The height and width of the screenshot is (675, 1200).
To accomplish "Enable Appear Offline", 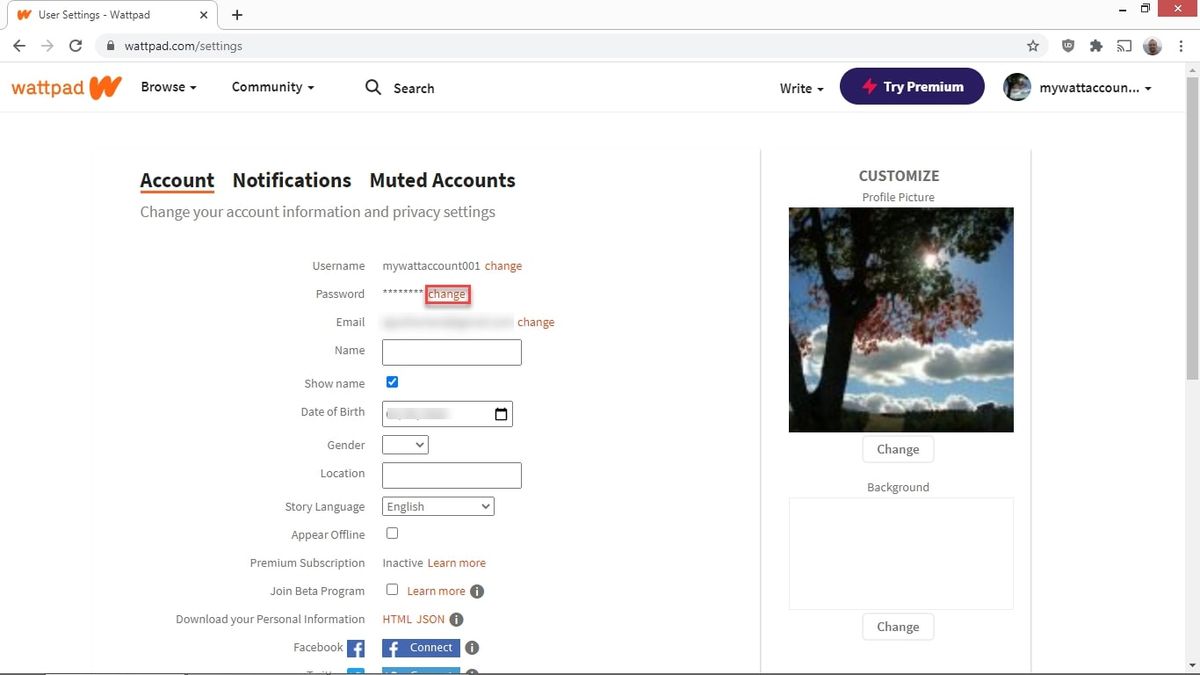I will pos(392,533).
